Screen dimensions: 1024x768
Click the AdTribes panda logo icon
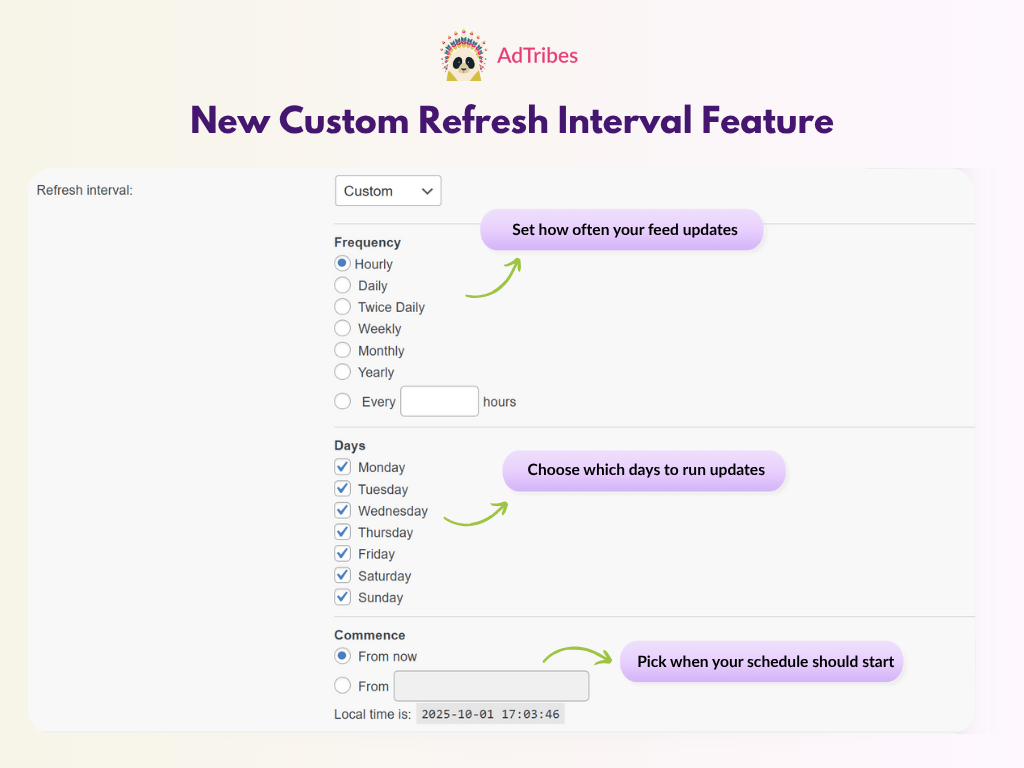pos(463,56)
